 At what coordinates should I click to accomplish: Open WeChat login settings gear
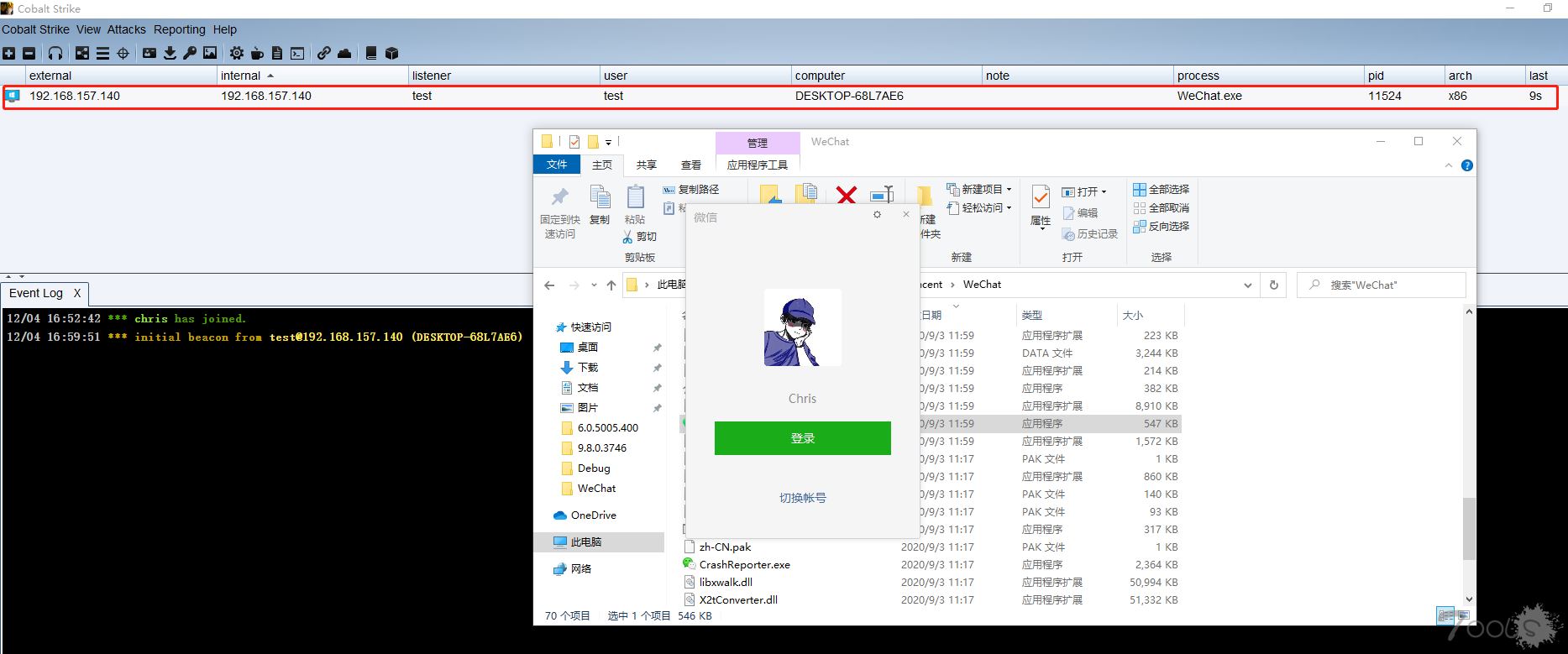click(877, 215)
